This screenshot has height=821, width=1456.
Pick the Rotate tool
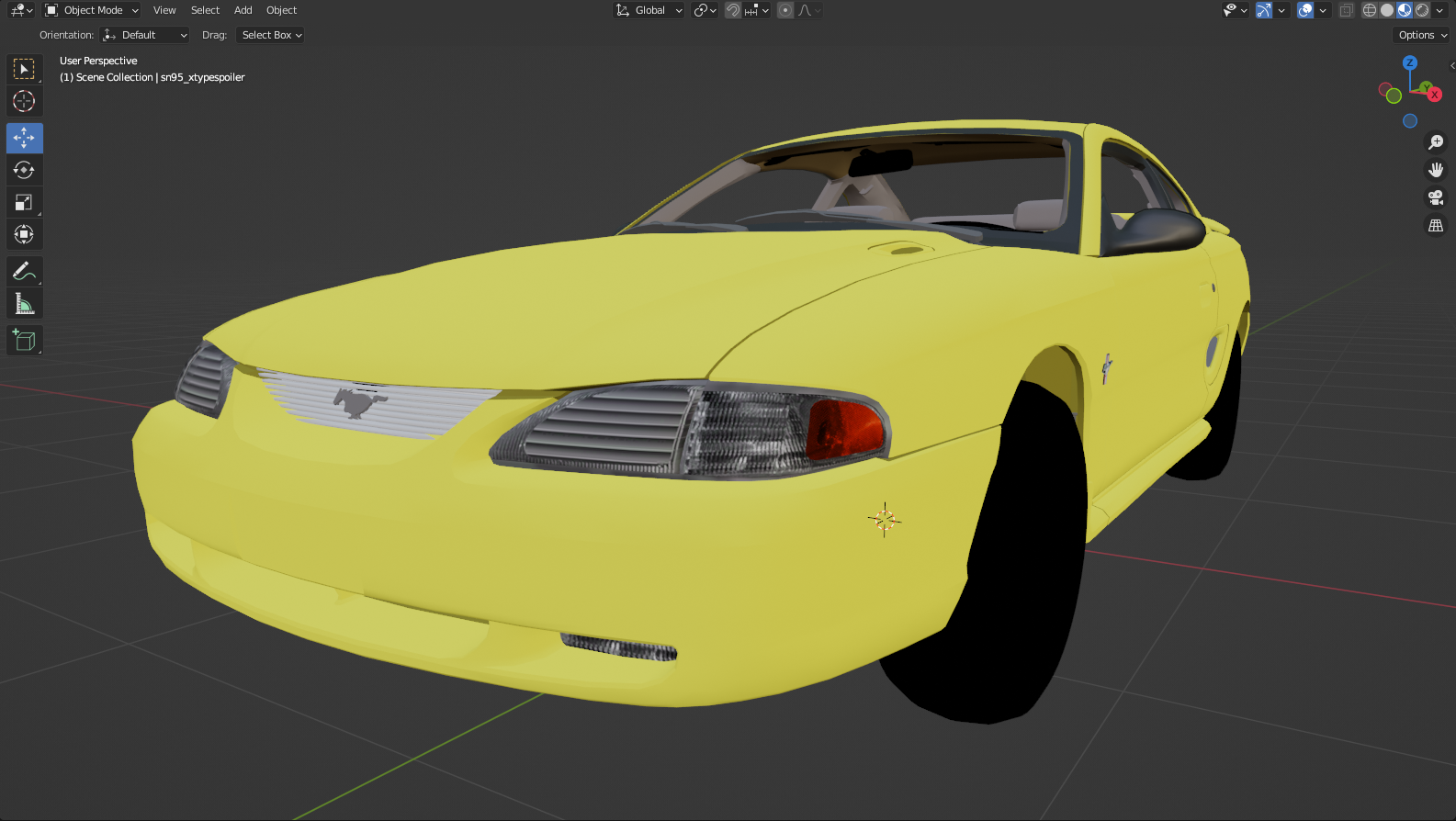coord(24,170)
